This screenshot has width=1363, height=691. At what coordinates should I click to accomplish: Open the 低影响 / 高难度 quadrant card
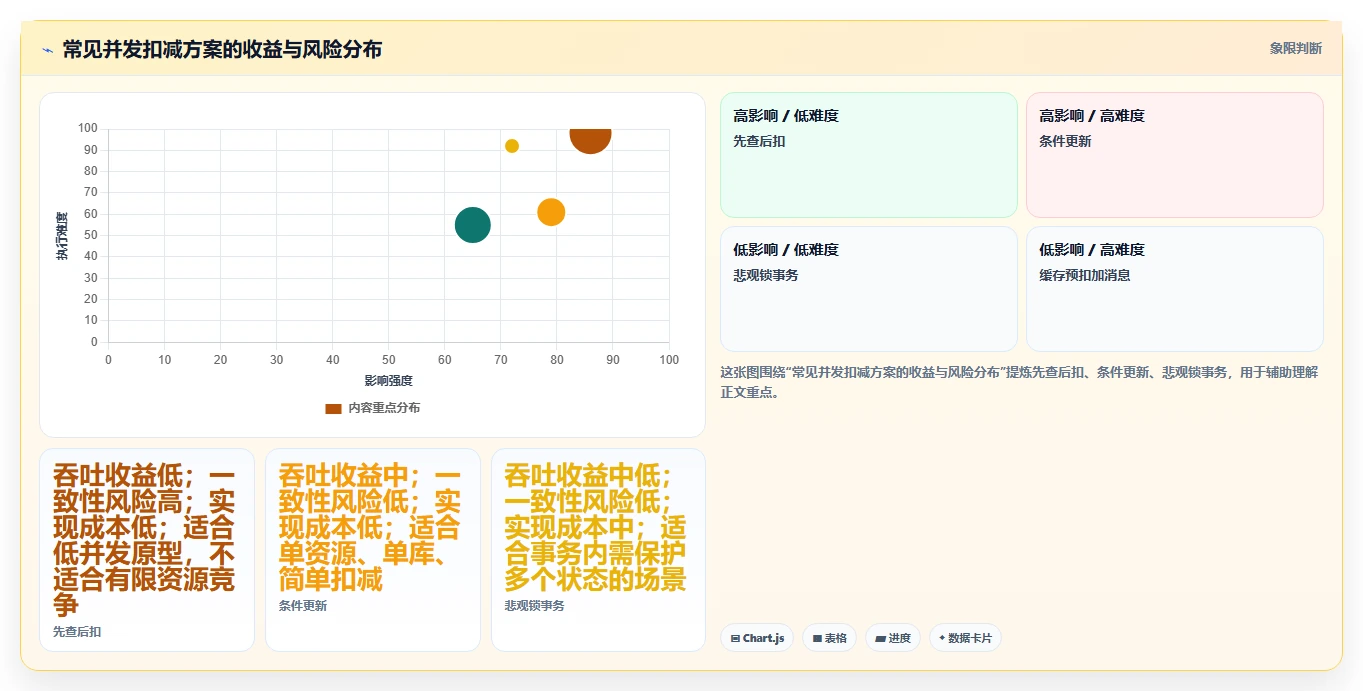click(x=1175, y=289)
